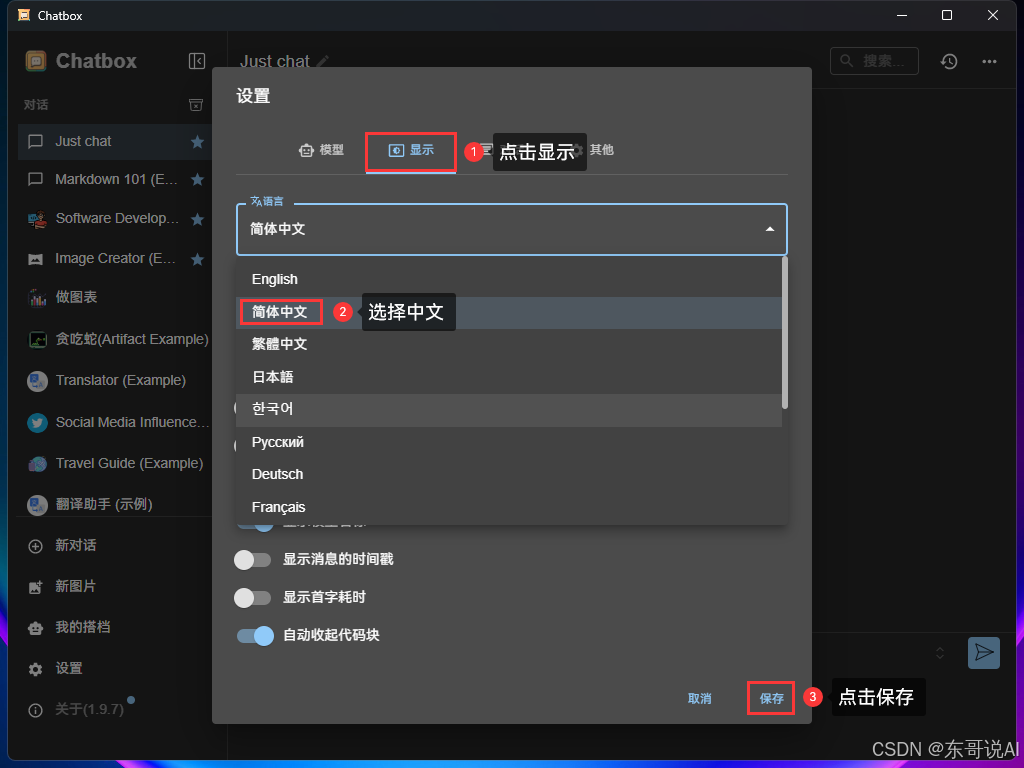Image resolution: width=1024 pixels, height=768 pixels.
Task: Click the 新图片 image icon
Action: tap(35, 587)
